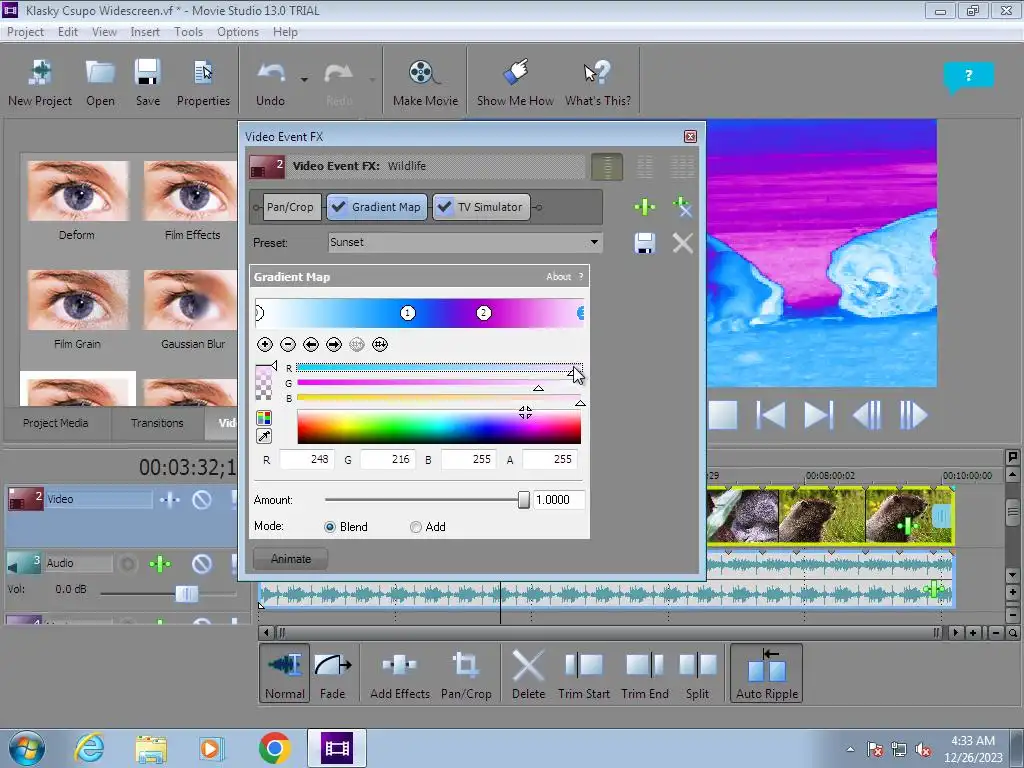Open the Insert menu
Viewport: 1024px width, 768px height.
coord(145,32)
